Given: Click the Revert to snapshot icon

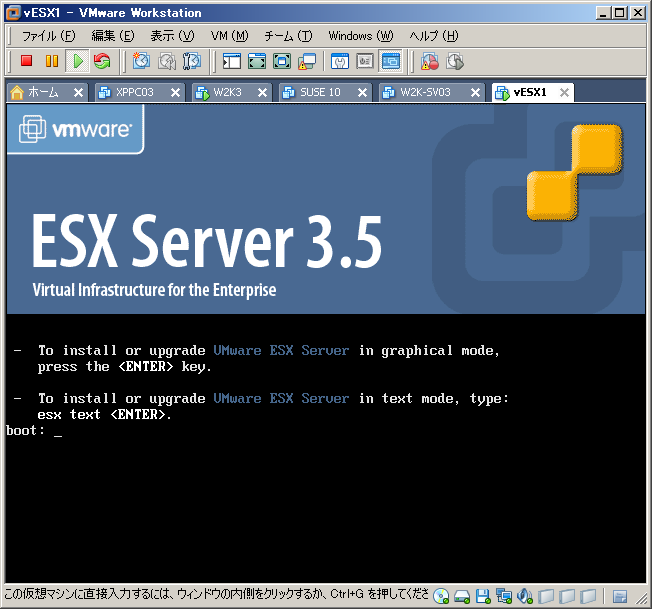Looking at the screenshot, I should point(166,61).
